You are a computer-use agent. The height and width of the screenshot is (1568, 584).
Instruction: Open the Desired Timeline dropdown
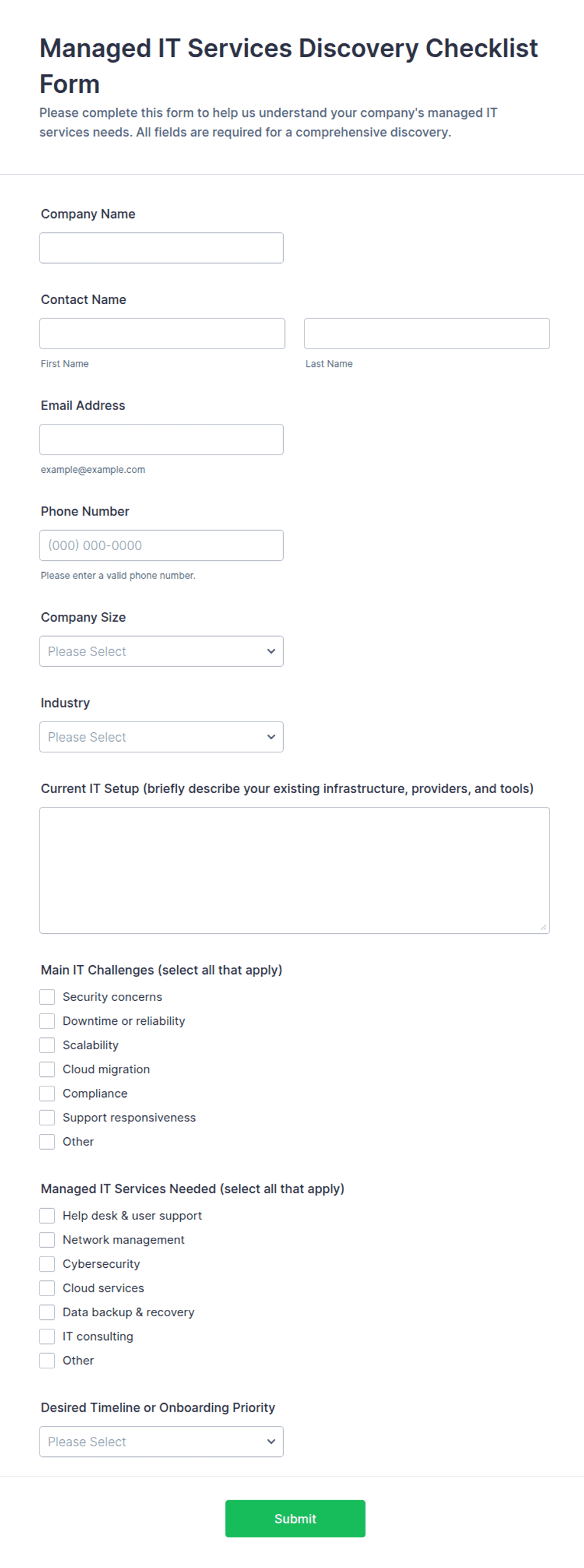pos(161,1442)
